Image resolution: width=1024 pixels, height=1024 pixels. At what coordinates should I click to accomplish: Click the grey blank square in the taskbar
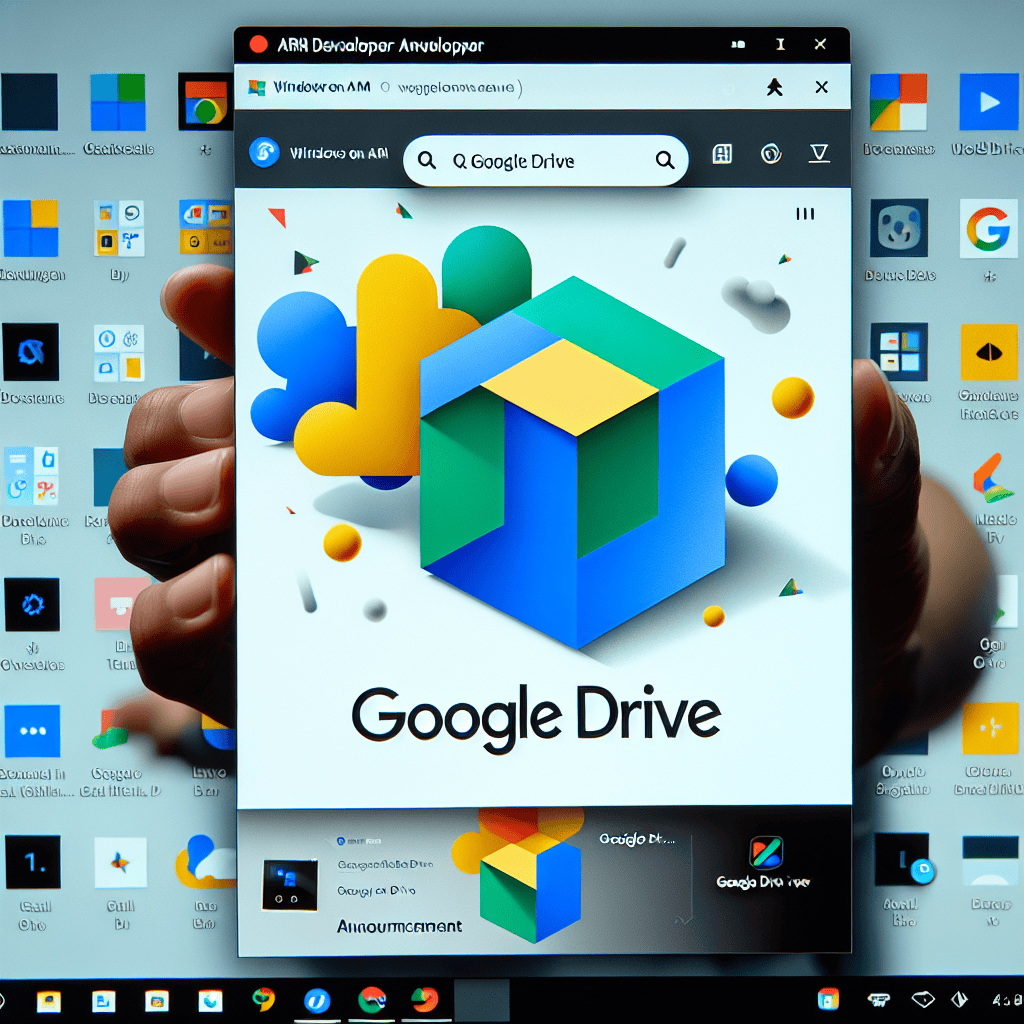[x=481, y=1000]
